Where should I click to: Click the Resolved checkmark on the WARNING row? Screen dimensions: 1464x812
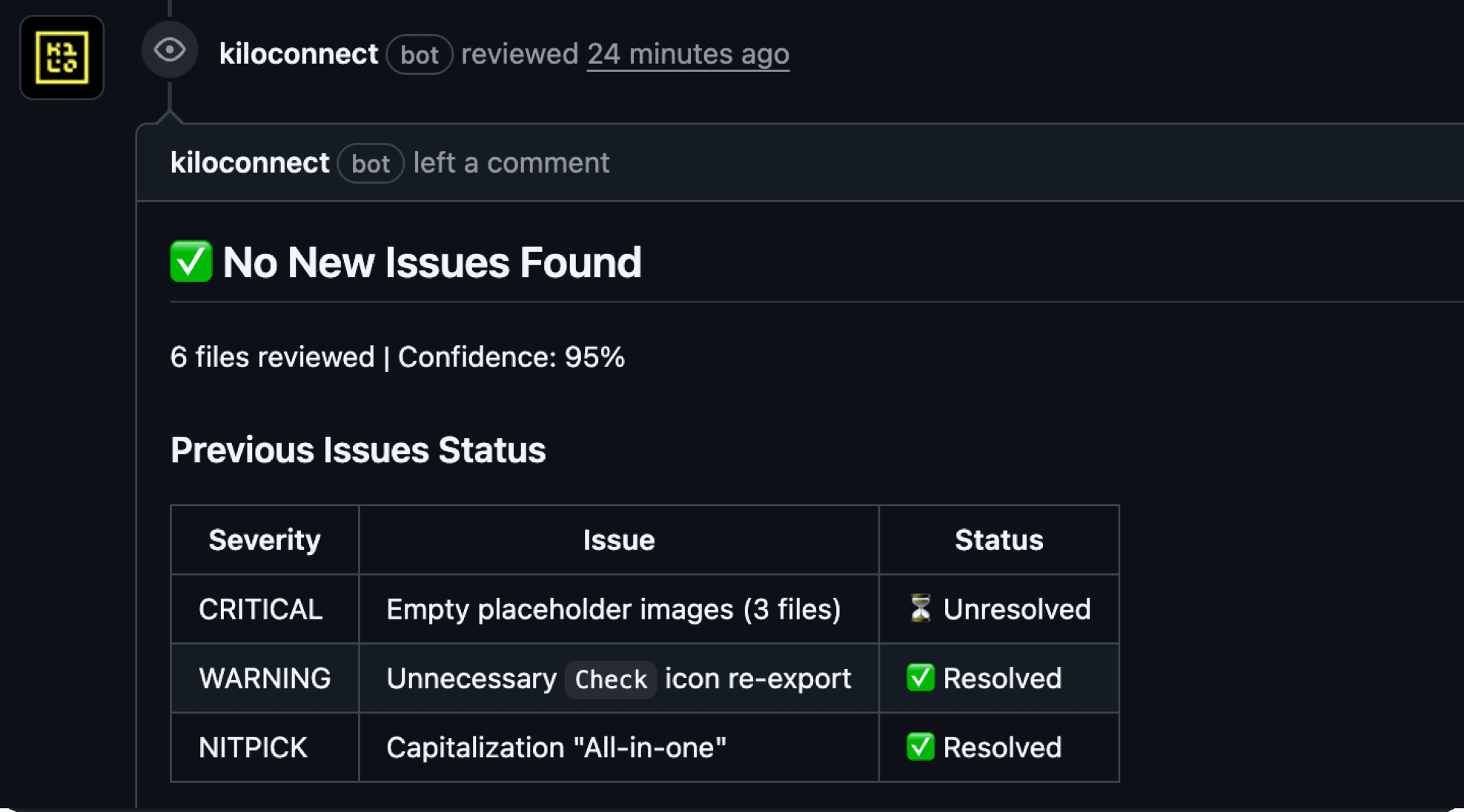pos(919,678)
